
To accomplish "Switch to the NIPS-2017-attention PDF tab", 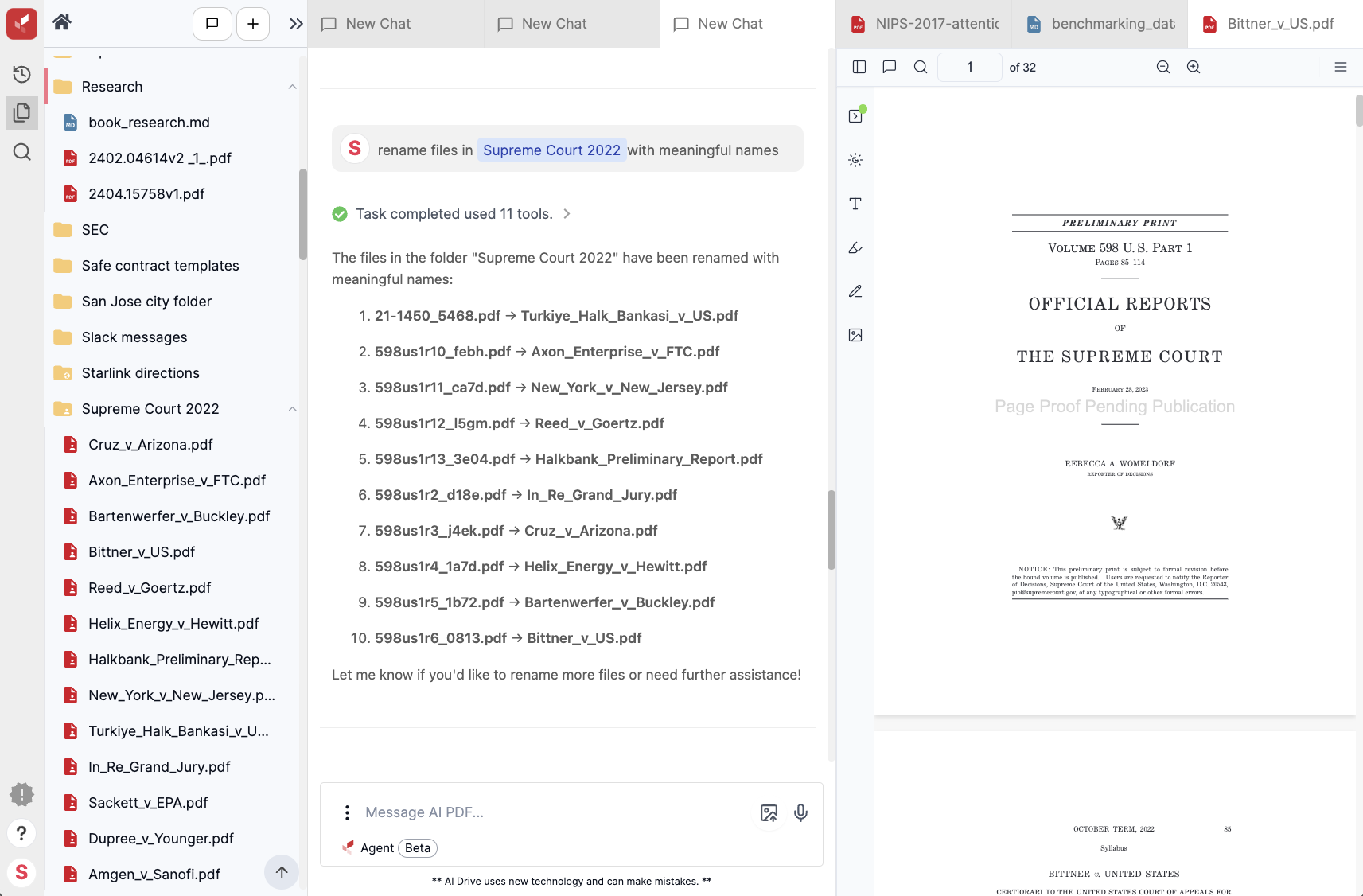I will (x=925, y=24).
